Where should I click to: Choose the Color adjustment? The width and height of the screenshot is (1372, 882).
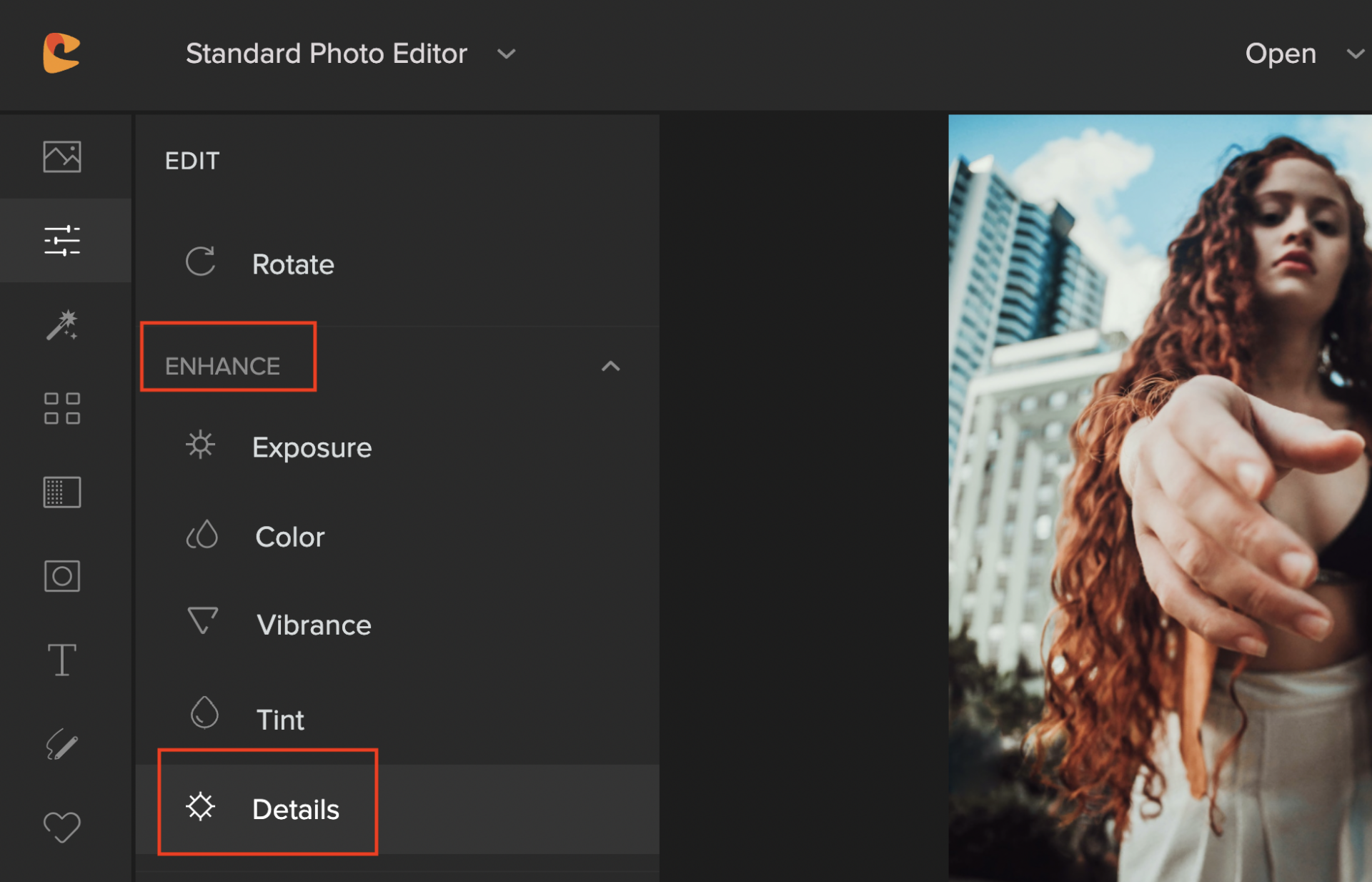point(289,537)
